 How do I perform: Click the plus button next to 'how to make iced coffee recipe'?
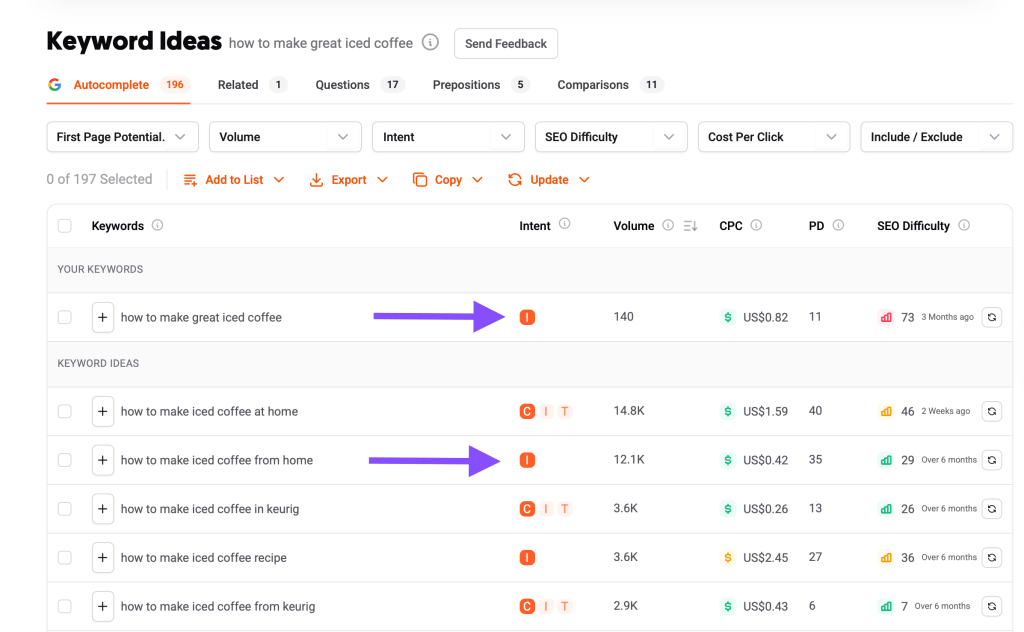tap(103, 557)
